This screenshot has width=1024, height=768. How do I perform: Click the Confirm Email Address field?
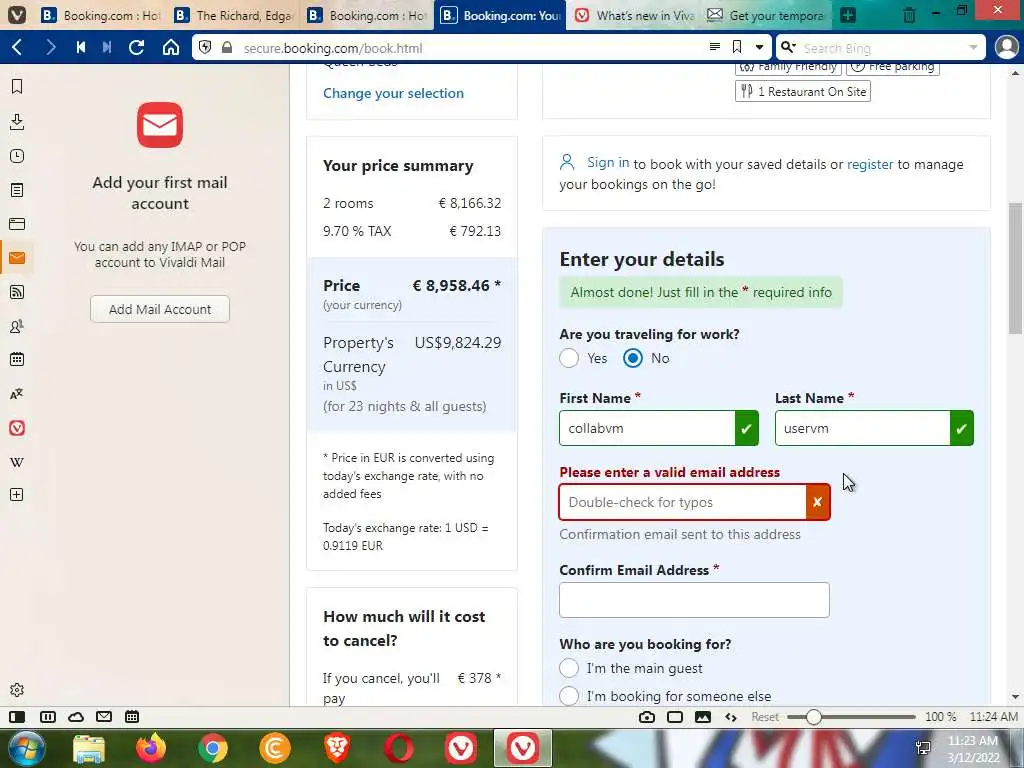694,600
